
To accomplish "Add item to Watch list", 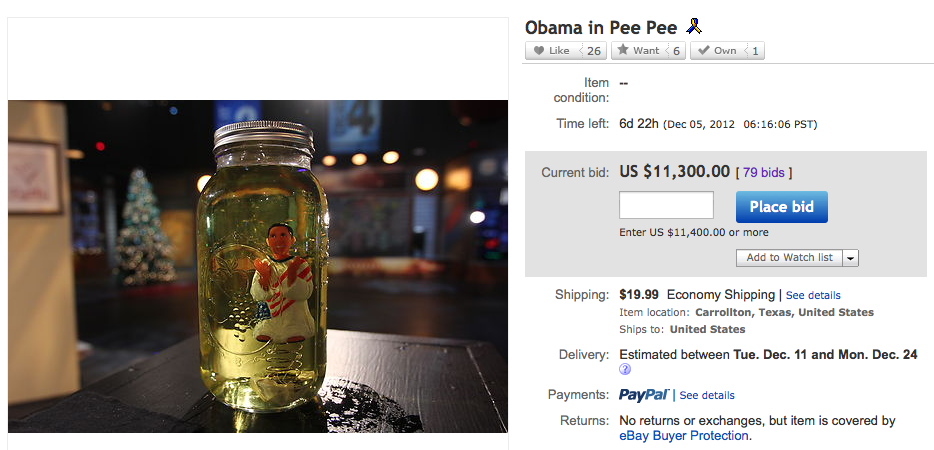I will click(789, 257).
